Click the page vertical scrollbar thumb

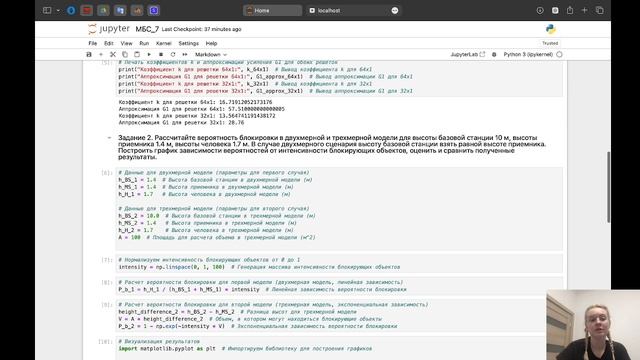(609, 187)
